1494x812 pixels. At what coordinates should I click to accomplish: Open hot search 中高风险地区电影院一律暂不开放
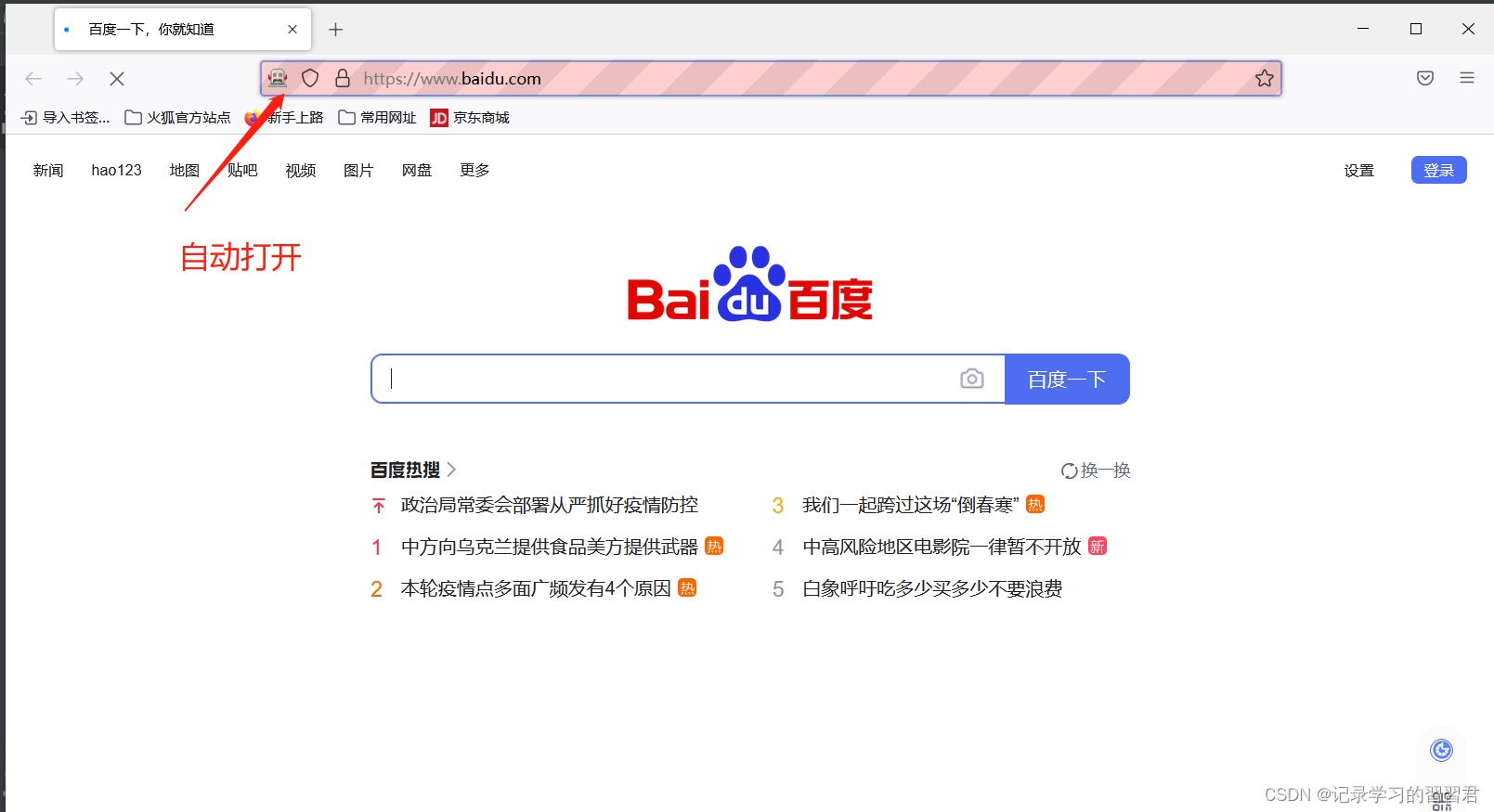tap(942, 548)
